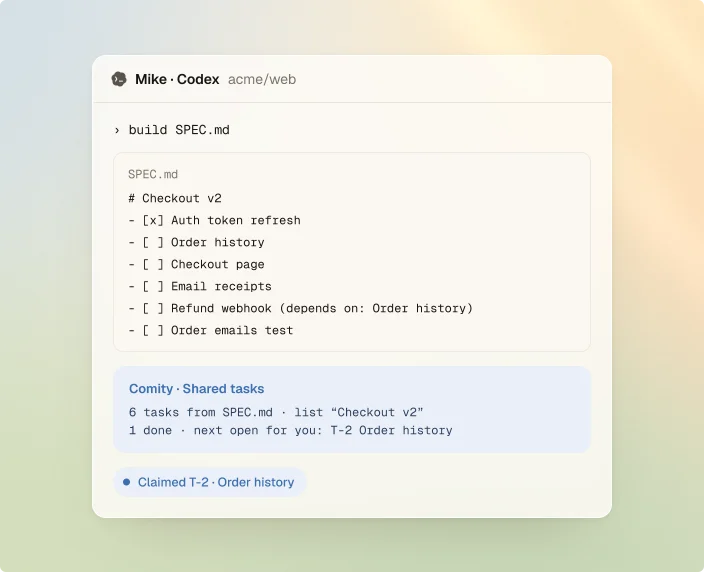This screenshot has width=704, height=572.
Task: Click the Order emails test task text
Action: [x=232, y=330]
